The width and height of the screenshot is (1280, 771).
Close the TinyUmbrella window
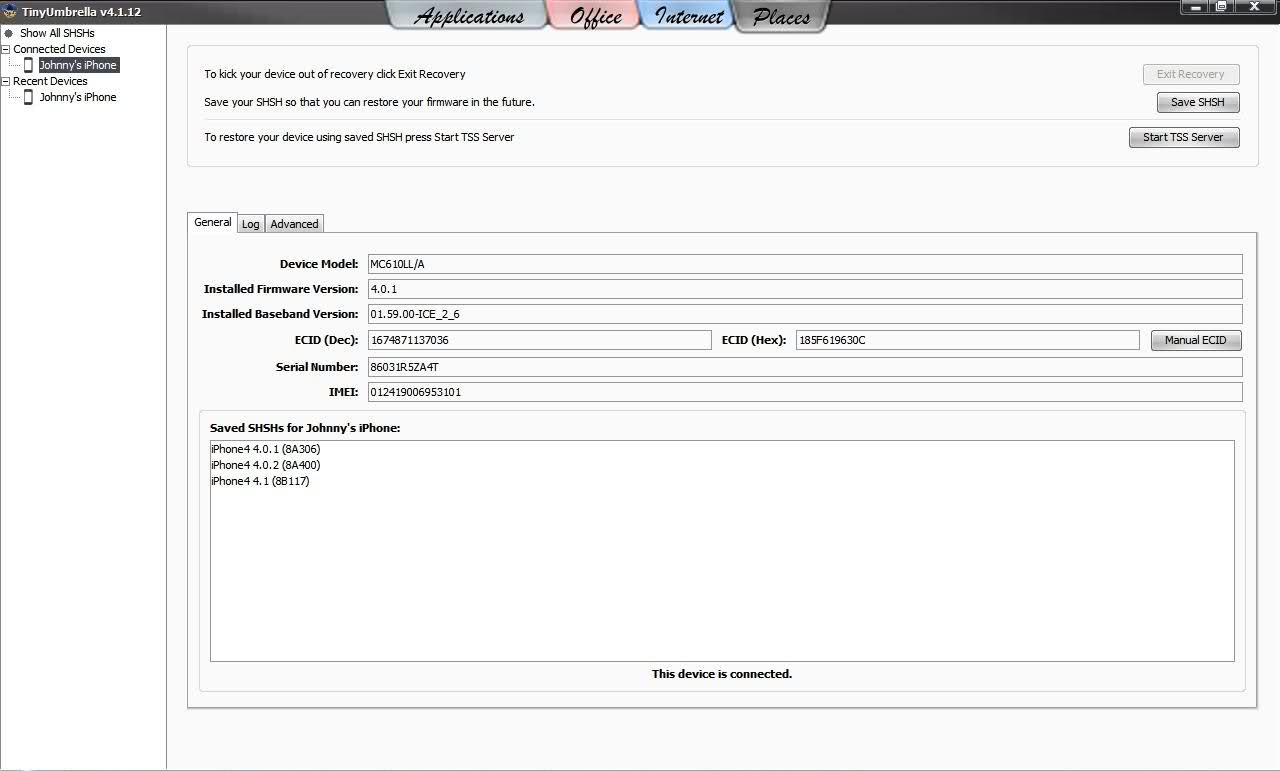(1255, 7)
